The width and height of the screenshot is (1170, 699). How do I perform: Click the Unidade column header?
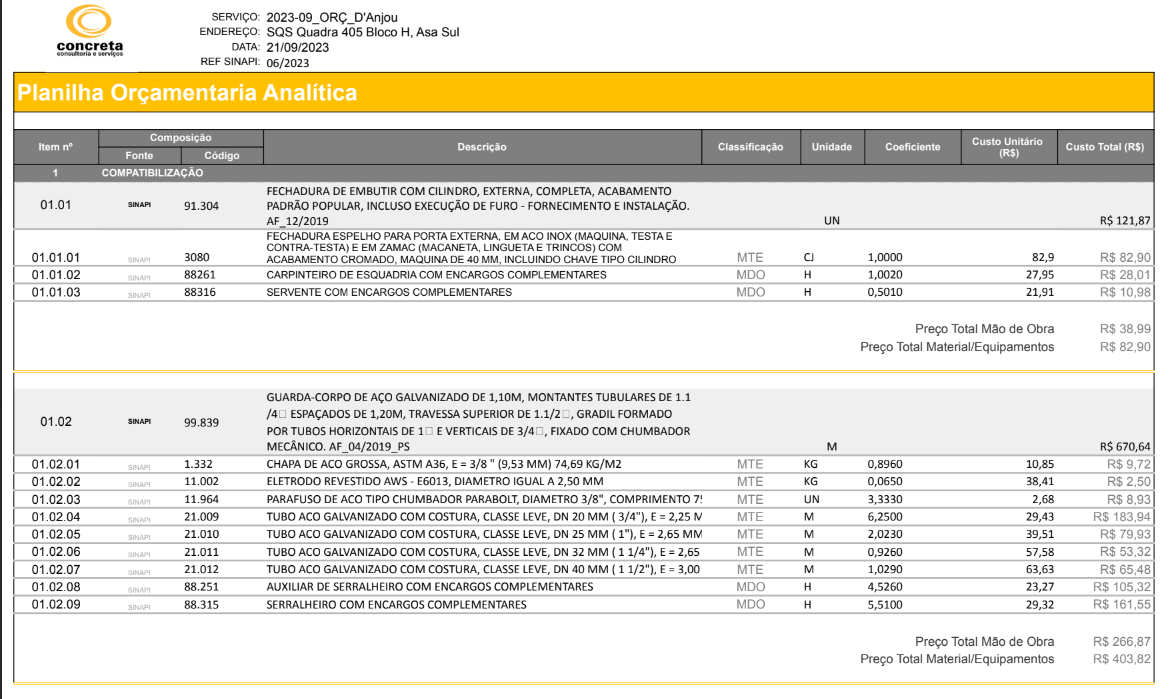[x=832, y=147]
